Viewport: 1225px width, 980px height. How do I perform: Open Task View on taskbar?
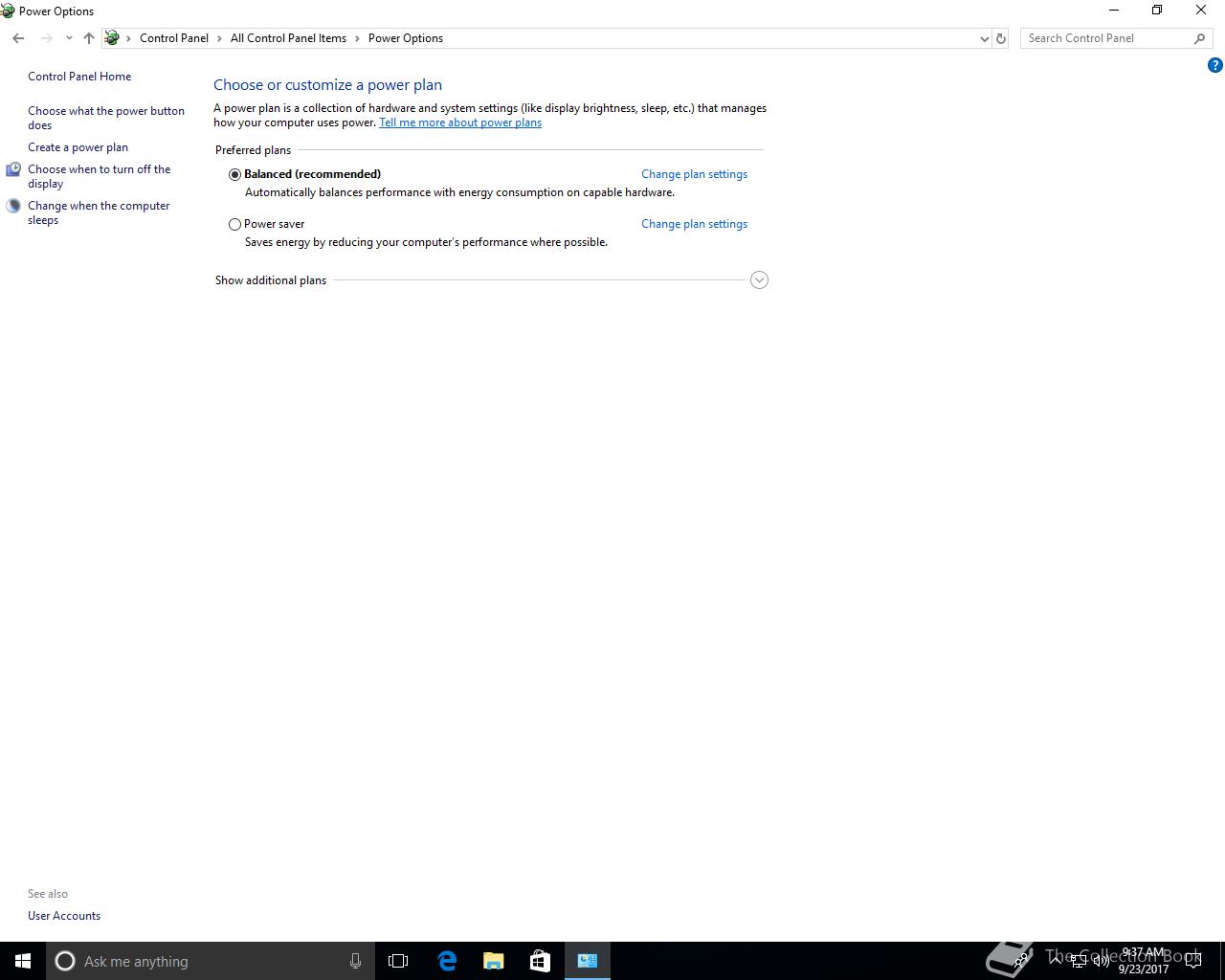tap(398, 961)
